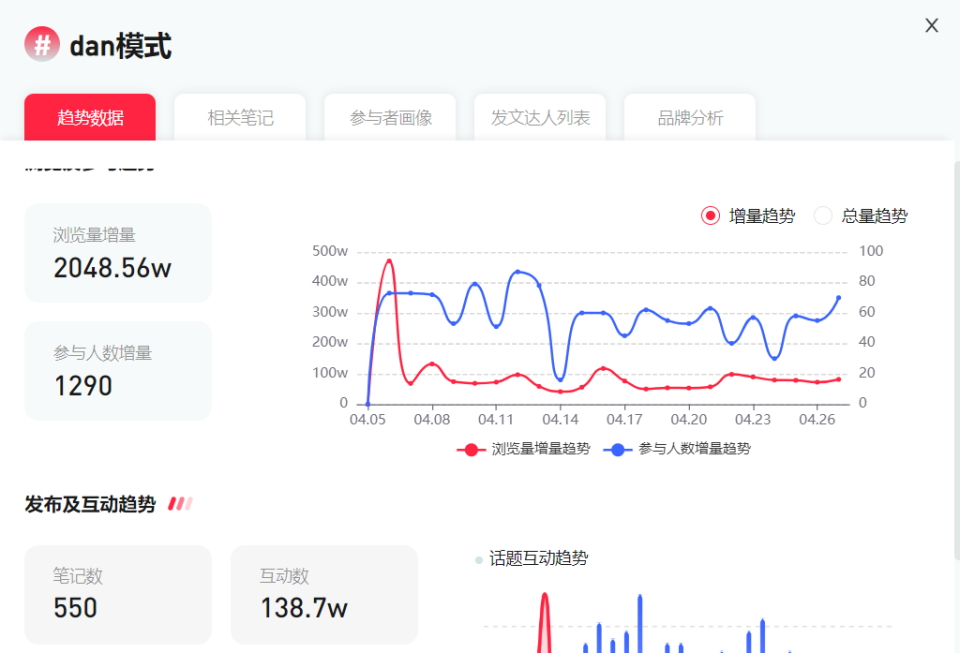960x653 pixels.
Task: Click the 互动数 card showing 138.7w
Action: click(x=325, y=595)
